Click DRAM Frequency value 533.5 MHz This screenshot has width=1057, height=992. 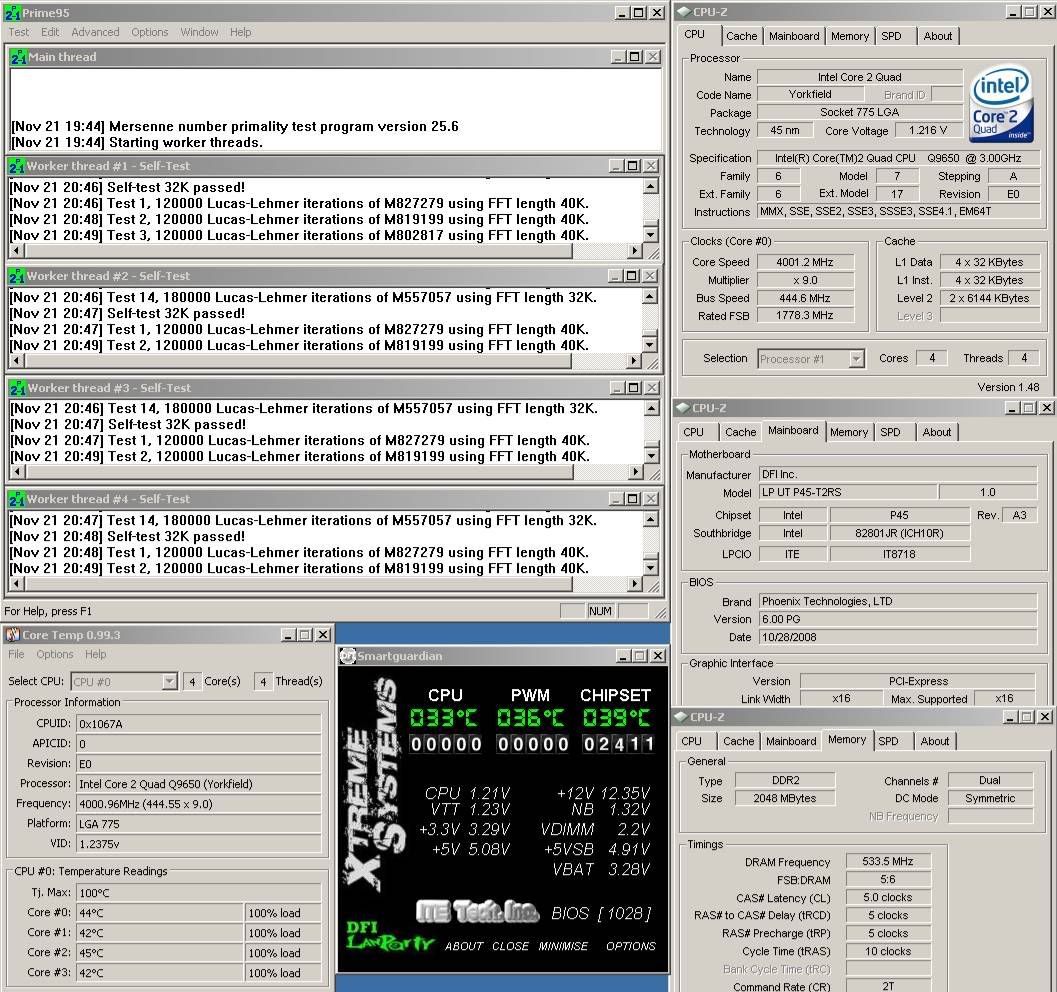(x=888, y=861)
